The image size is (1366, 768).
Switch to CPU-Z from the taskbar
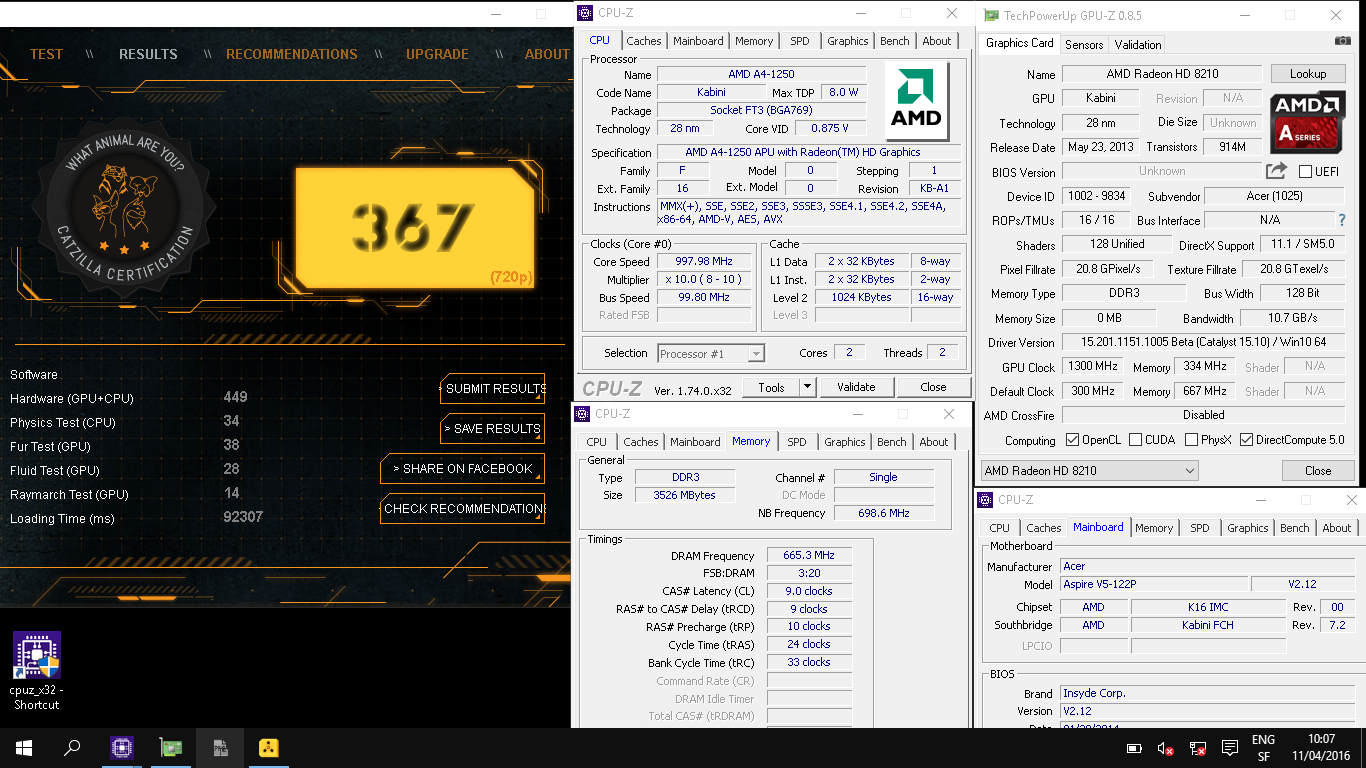click(122, 748)
